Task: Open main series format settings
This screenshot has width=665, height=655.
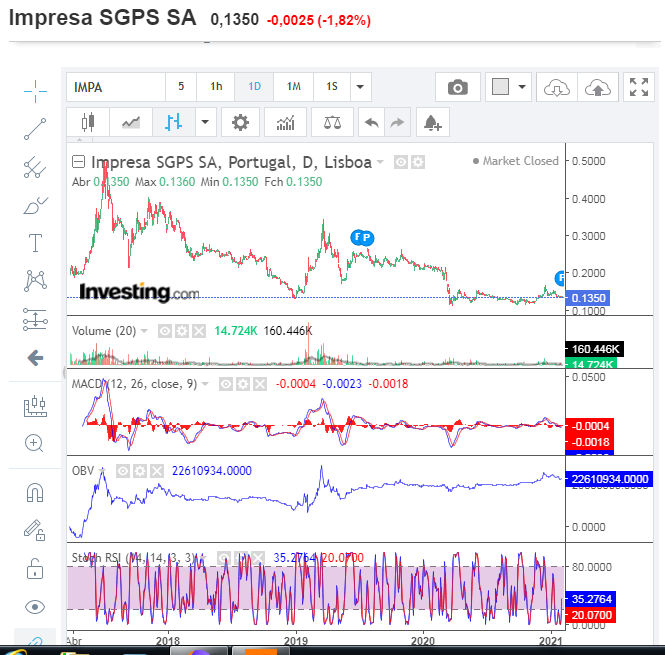Action: [418, 162]
